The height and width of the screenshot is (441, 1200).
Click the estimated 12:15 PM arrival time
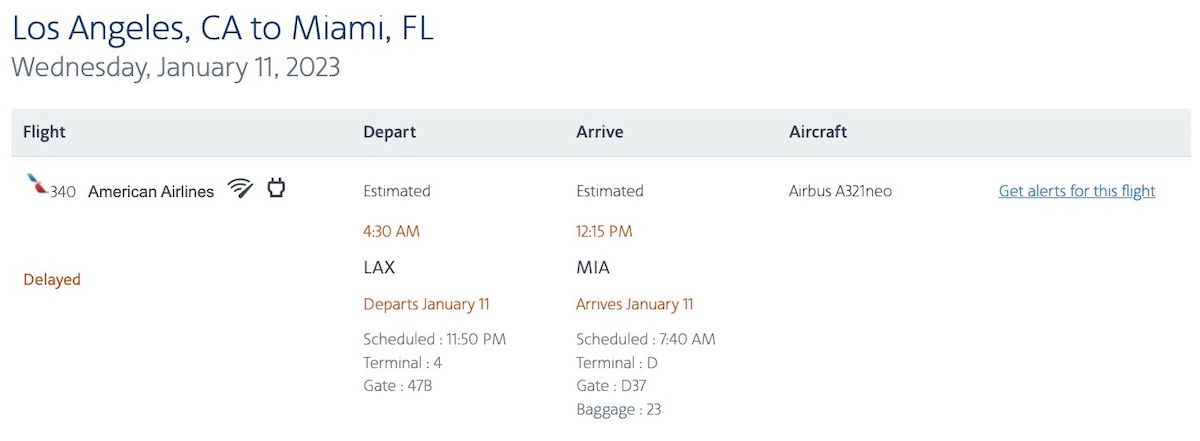(x=605, y=232)
